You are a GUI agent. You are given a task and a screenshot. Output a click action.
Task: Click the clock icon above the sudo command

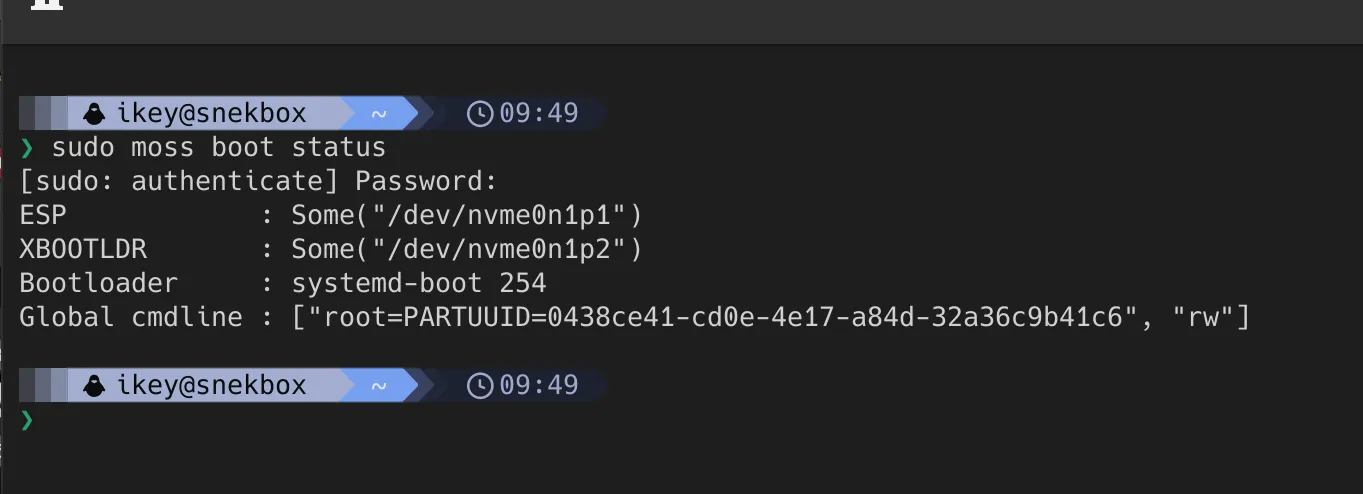(x=480, y=114)
